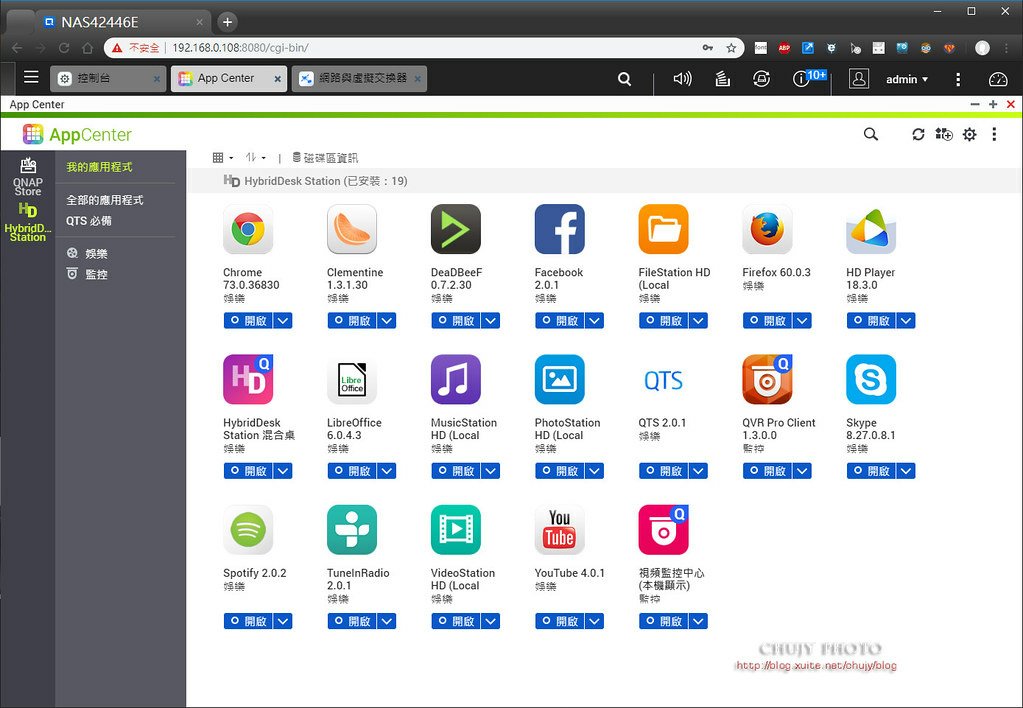Screen dimensions: 1023x708
Task: Click the Chrome app icon
Action: (248, 229)
